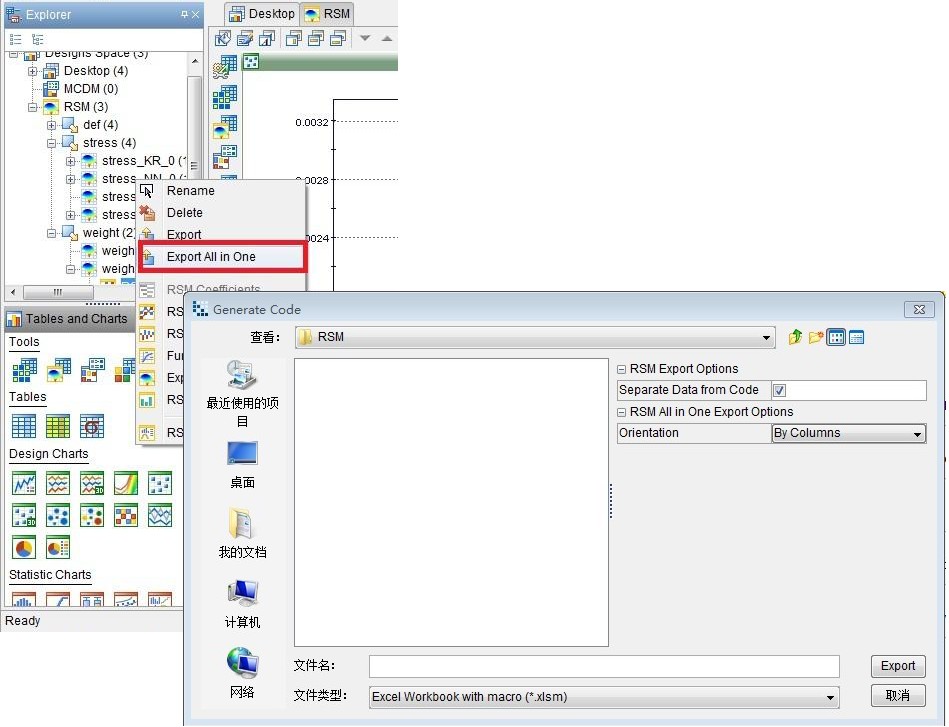Create new folder in Generate Code dialog

click(x=816, y=337)
